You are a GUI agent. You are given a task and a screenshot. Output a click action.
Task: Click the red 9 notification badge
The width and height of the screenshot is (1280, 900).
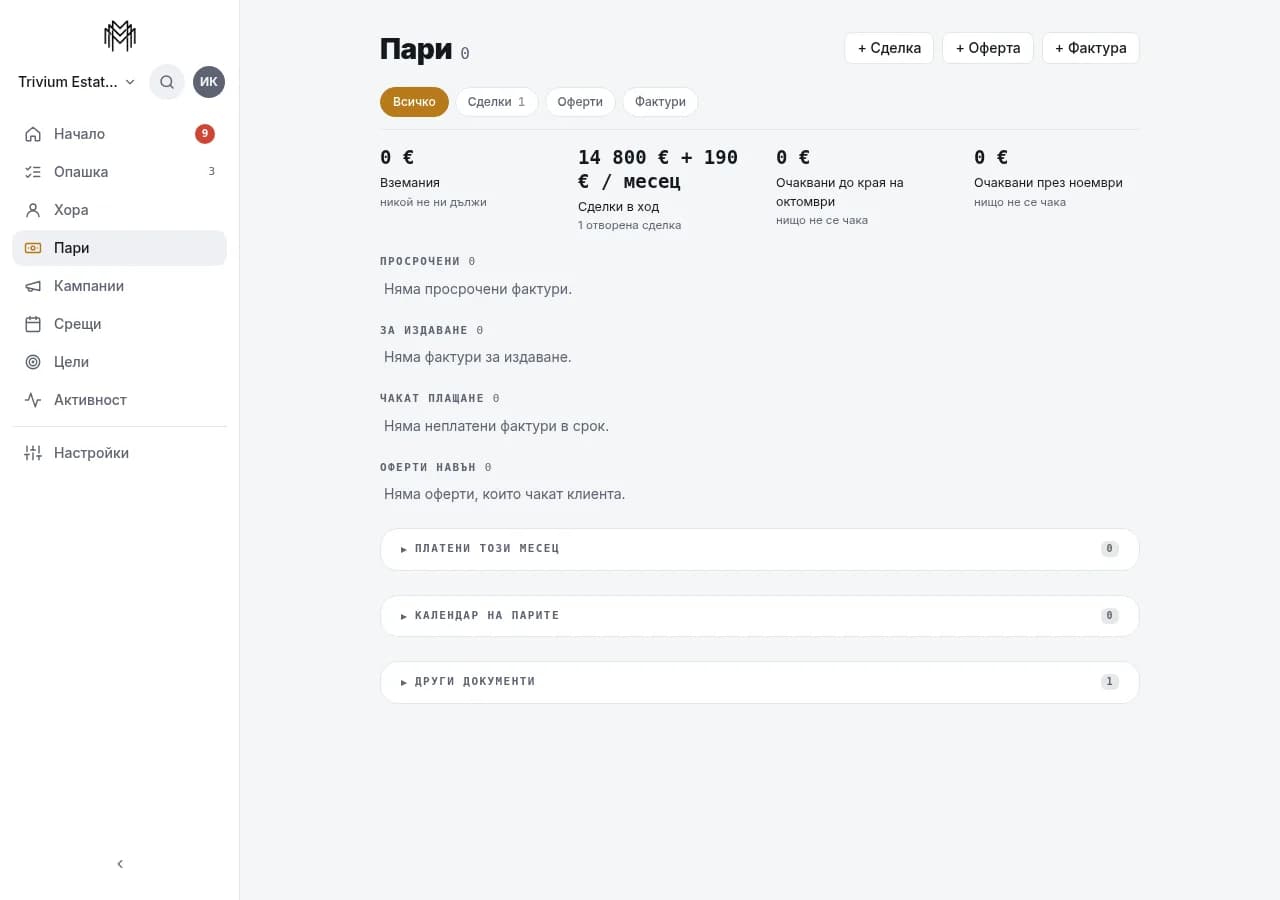[x=205, y=134]
